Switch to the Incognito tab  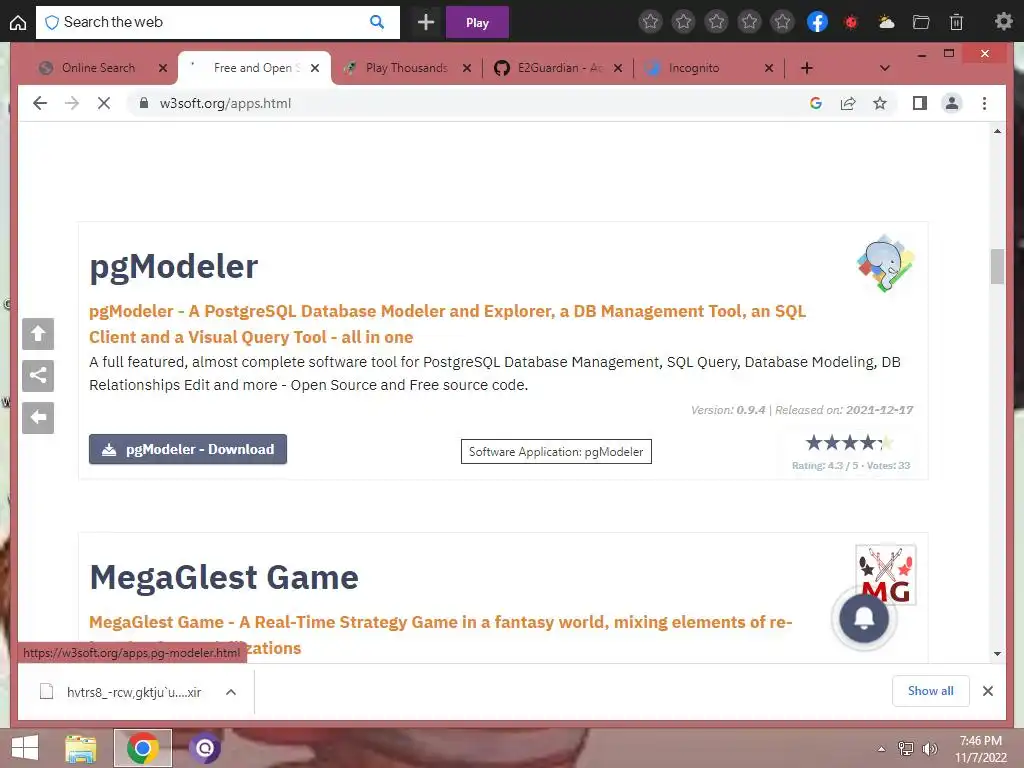coord(694,68)
